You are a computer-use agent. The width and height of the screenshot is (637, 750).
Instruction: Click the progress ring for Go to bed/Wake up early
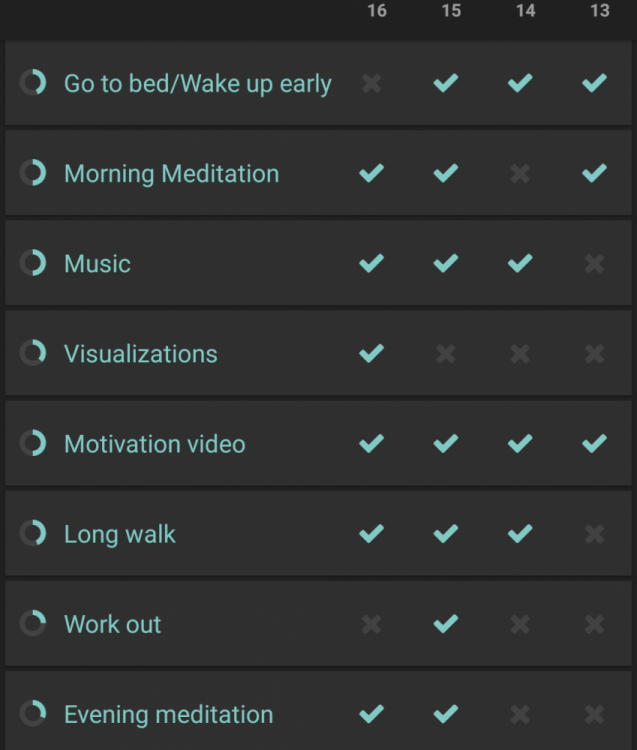tap(33, 83)
